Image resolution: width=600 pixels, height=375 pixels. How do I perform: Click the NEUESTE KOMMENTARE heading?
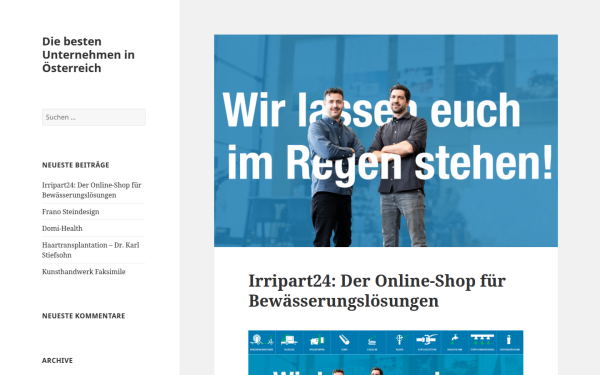click(x=84, y=316)
